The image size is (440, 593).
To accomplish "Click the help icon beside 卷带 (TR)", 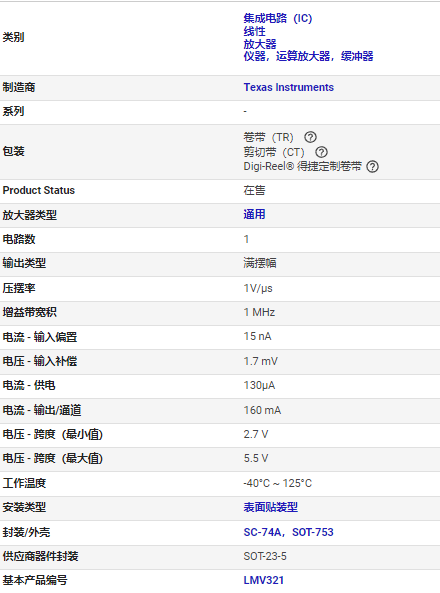I will pos(310,137).
